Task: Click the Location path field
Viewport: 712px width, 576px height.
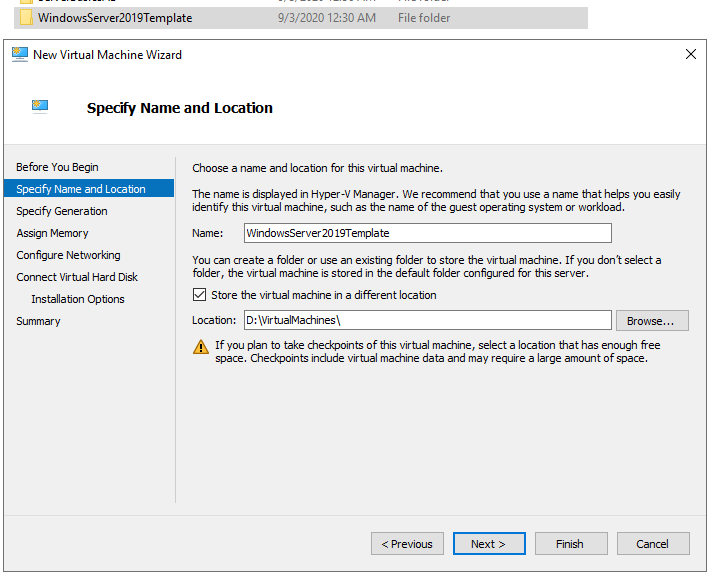Action: click(428, 320)
